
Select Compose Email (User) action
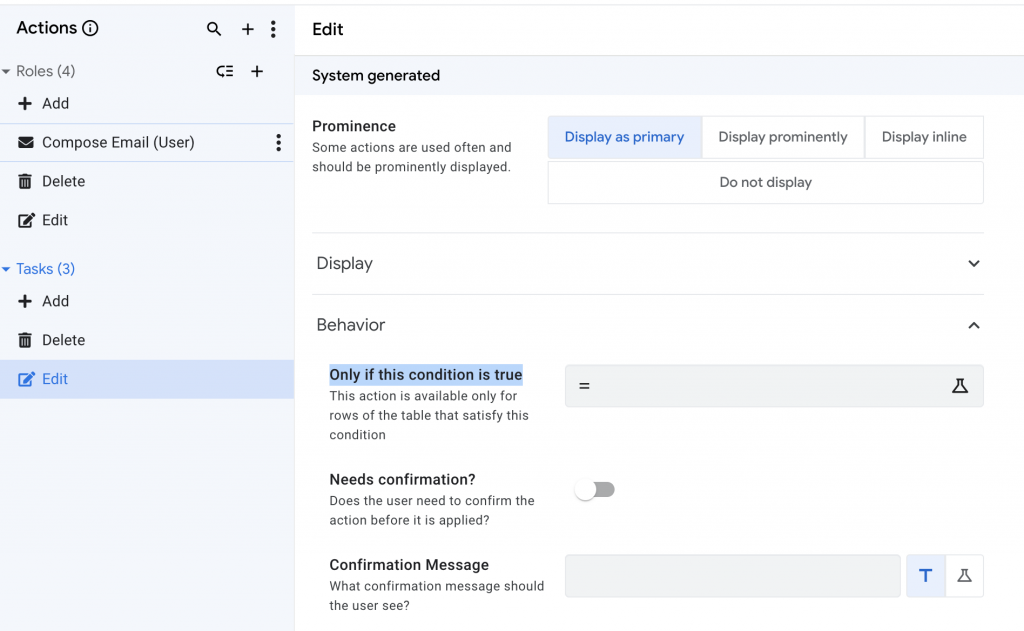118,143
